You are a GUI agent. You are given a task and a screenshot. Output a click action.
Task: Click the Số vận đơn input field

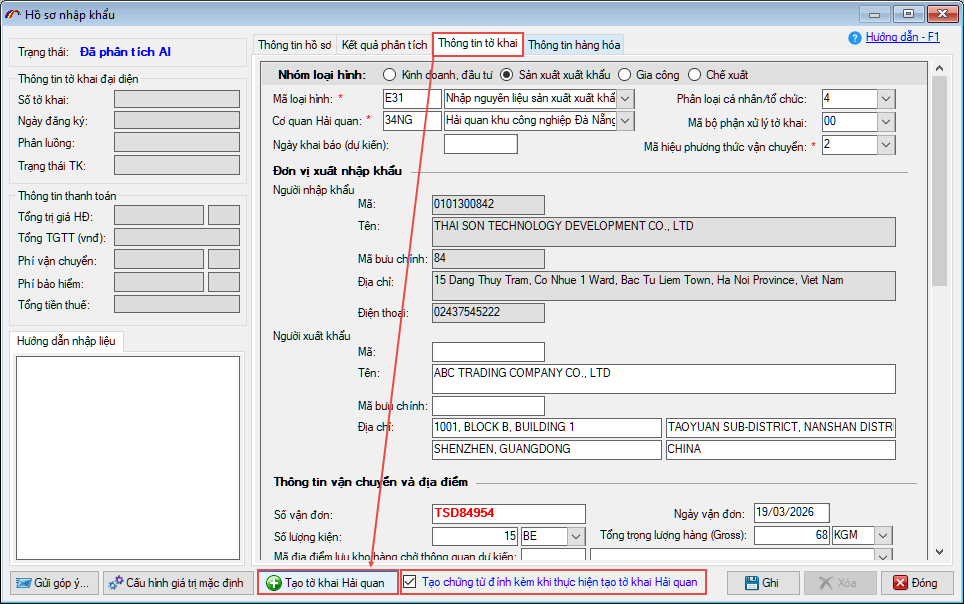tap(508, 513)
